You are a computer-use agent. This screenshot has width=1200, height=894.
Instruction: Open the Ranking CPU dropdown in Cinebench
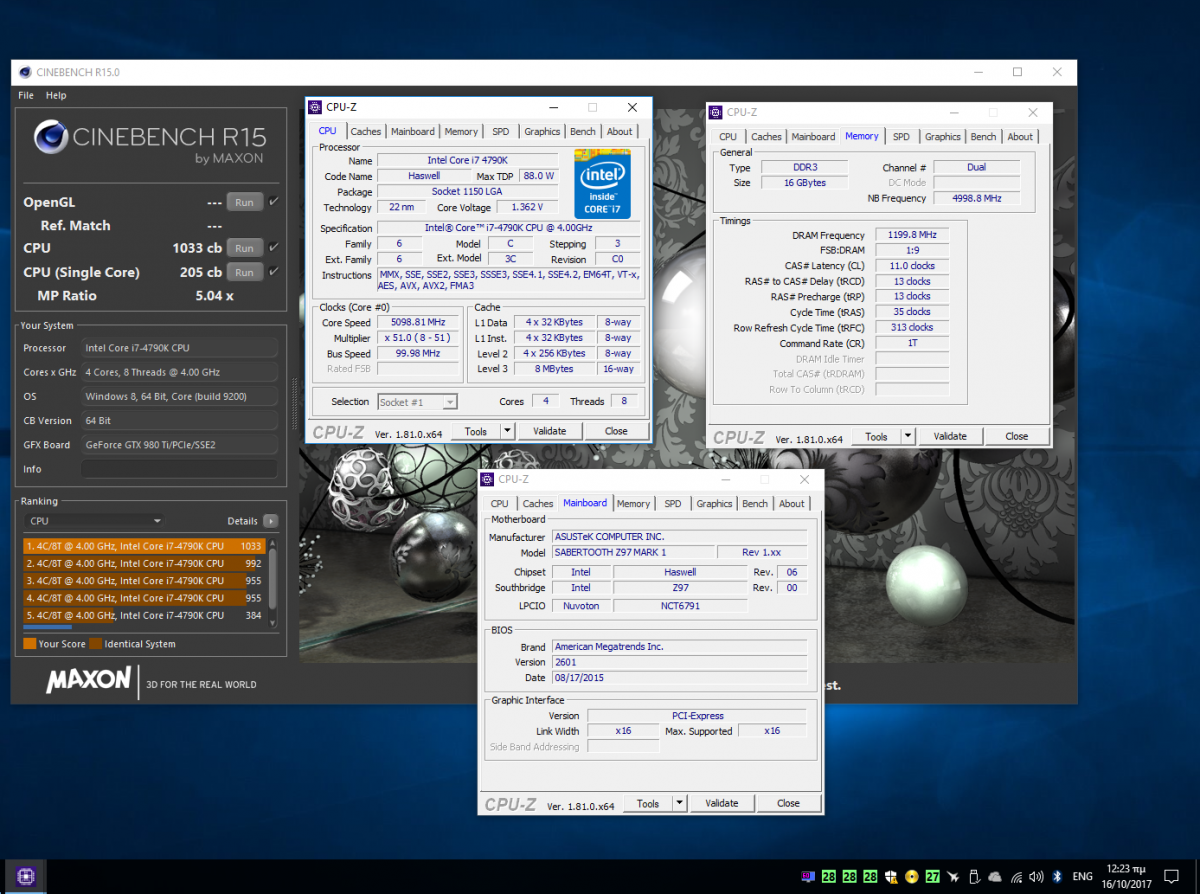[95, 521]
